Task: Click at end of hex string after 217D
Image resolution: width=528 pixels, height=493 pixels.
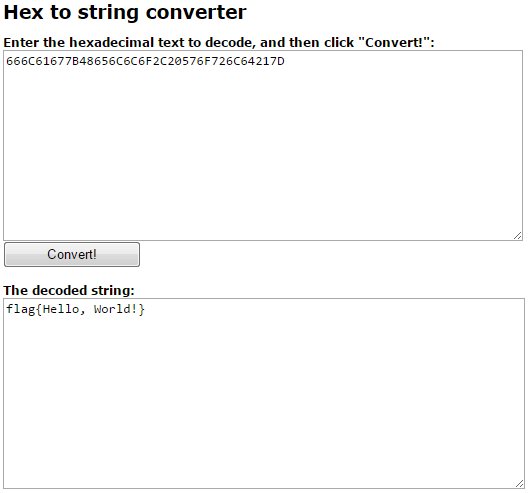Action: pyautogui.click(x=285, y=61)
